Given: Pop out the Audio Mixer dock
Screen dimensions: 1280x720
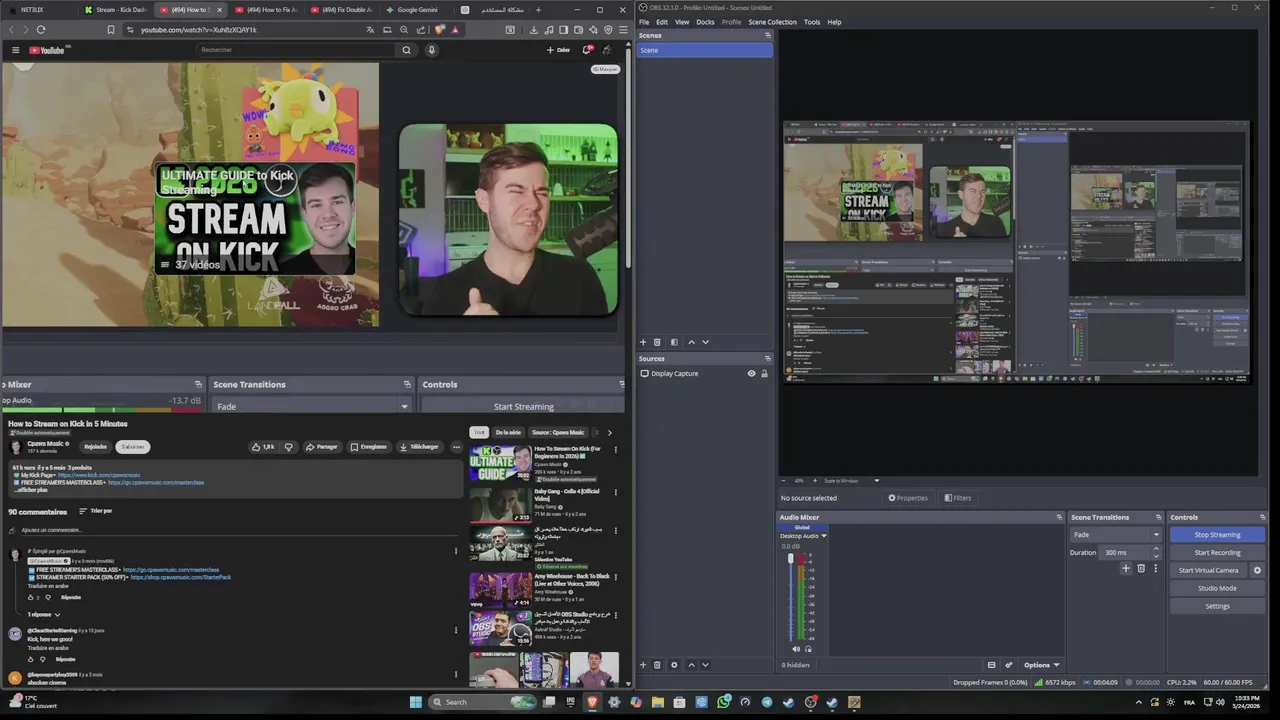Looking at the screenshot, I should [1059, 517].
